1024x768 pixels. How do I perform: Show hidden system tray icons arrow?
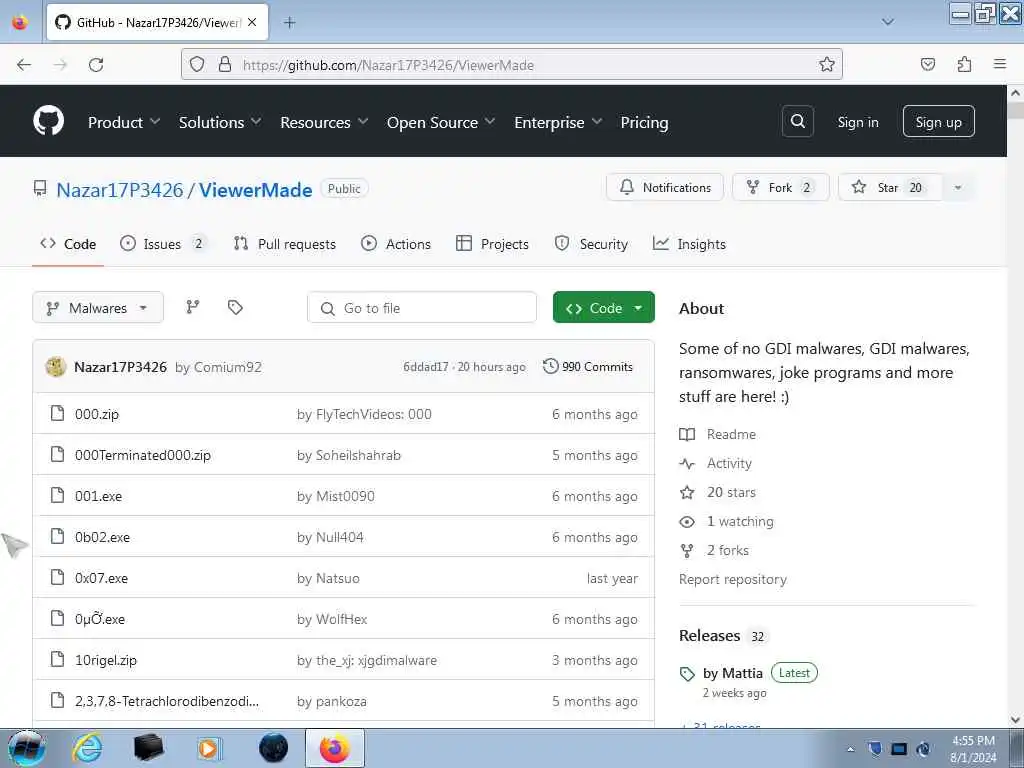point(850,749)
